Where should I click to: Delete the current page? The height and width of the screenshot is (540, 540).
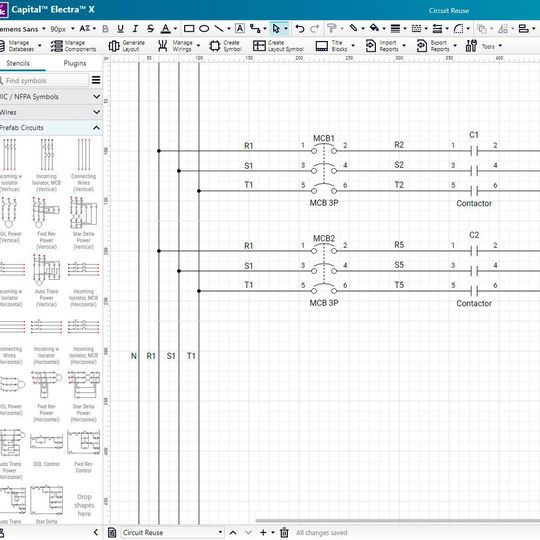point(284,532)
